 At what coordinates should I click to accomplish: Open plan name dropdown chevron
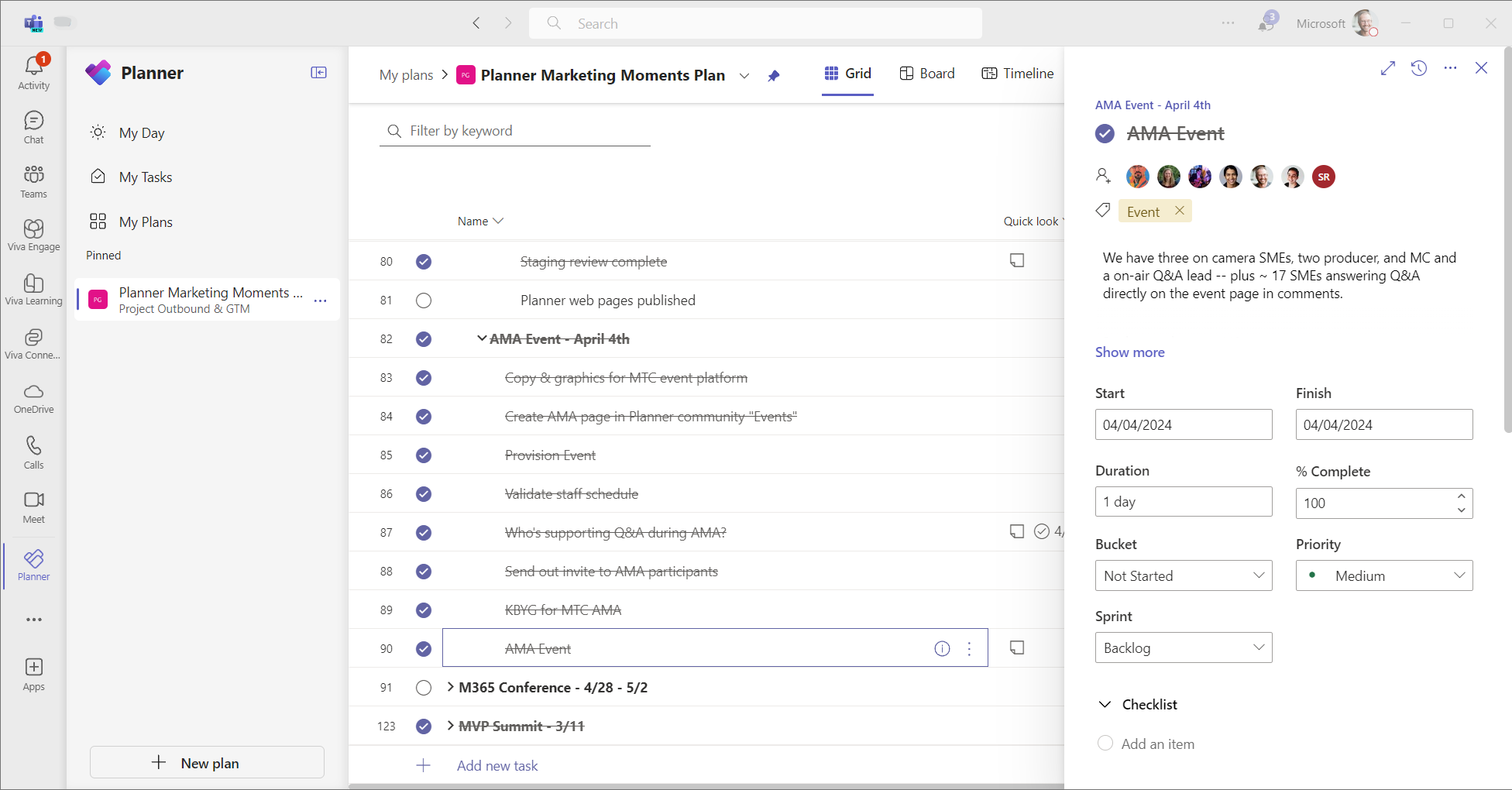(x=744, y=75)
